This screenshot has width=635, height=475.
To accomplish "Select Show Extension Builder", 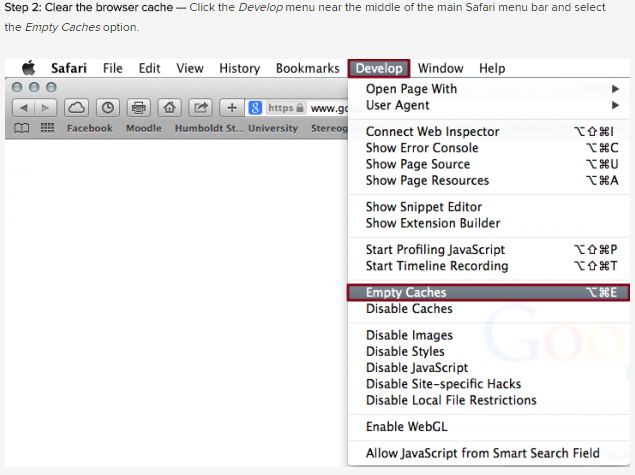I will (489, 223).
